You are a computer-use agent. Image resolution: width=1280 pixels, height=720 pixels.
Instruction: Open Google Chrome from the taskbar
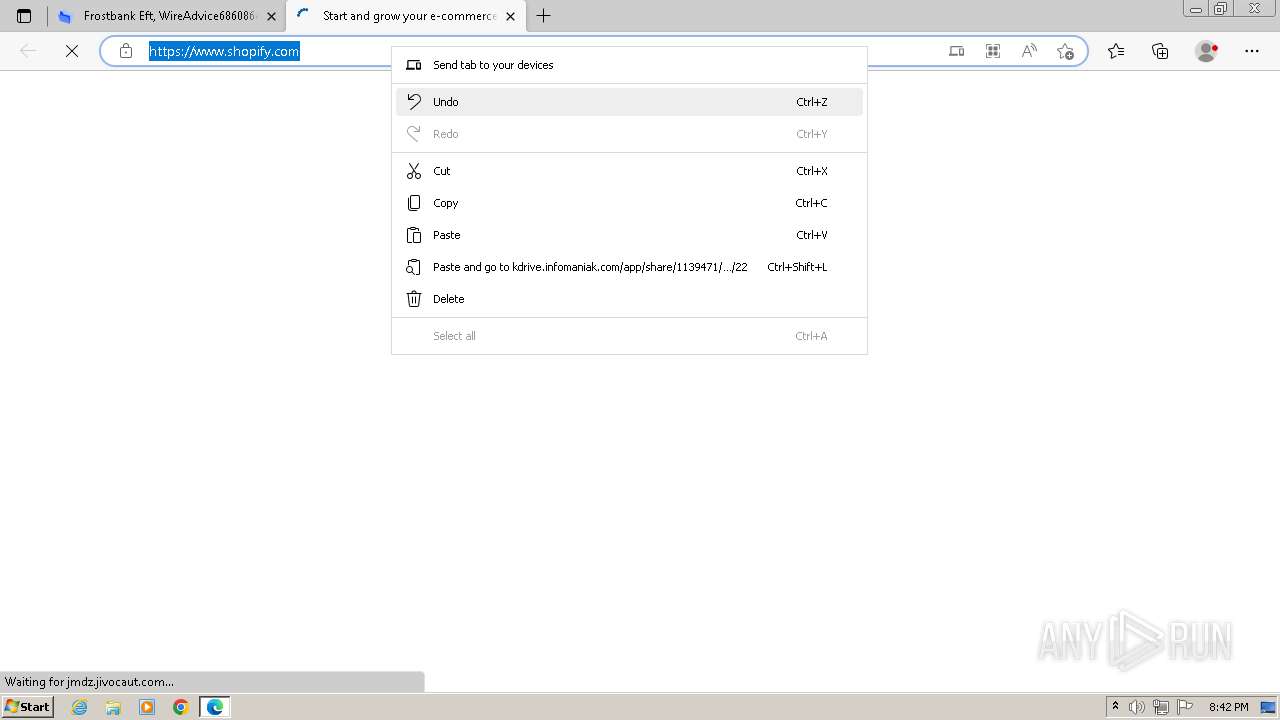coord(180,707)
